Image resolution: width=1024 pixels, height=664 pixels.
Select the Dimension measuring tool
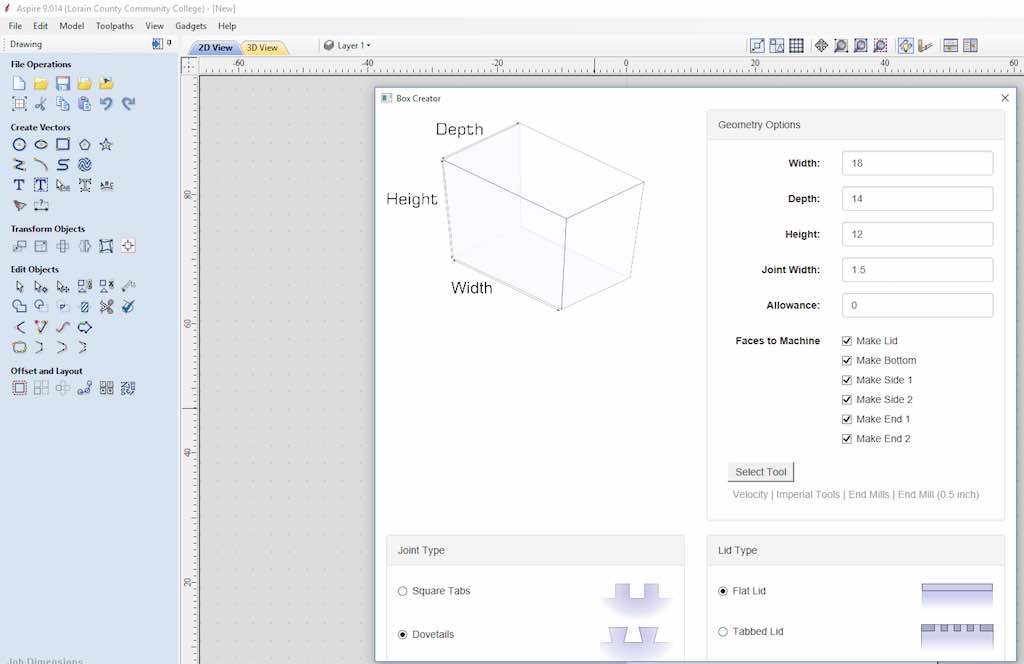point(41,206)
